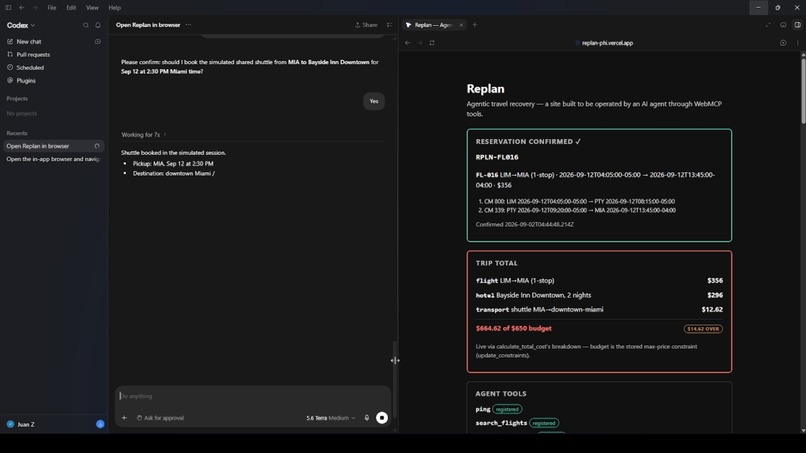Toggle the split-pane view icon top right
Screen dimensions: 806x453
coord(797,25)
